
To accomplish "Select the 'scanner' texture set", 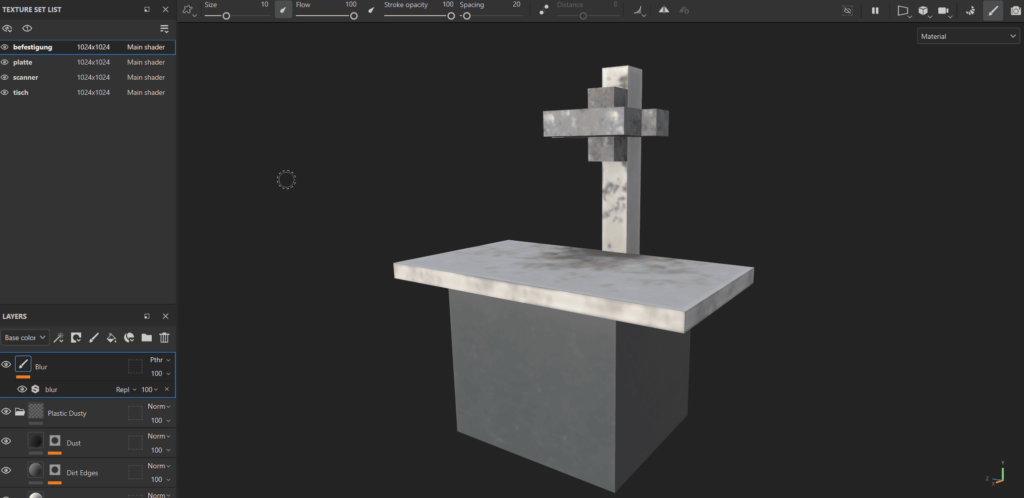I will (x=26, y=77).
